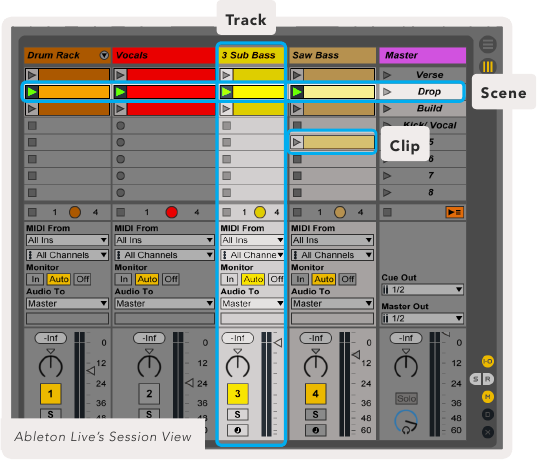The height and width of the screenshot is (461, 538).
Task: Arm the 3 Sub Bass track for recording
Action: pos(237,430)
